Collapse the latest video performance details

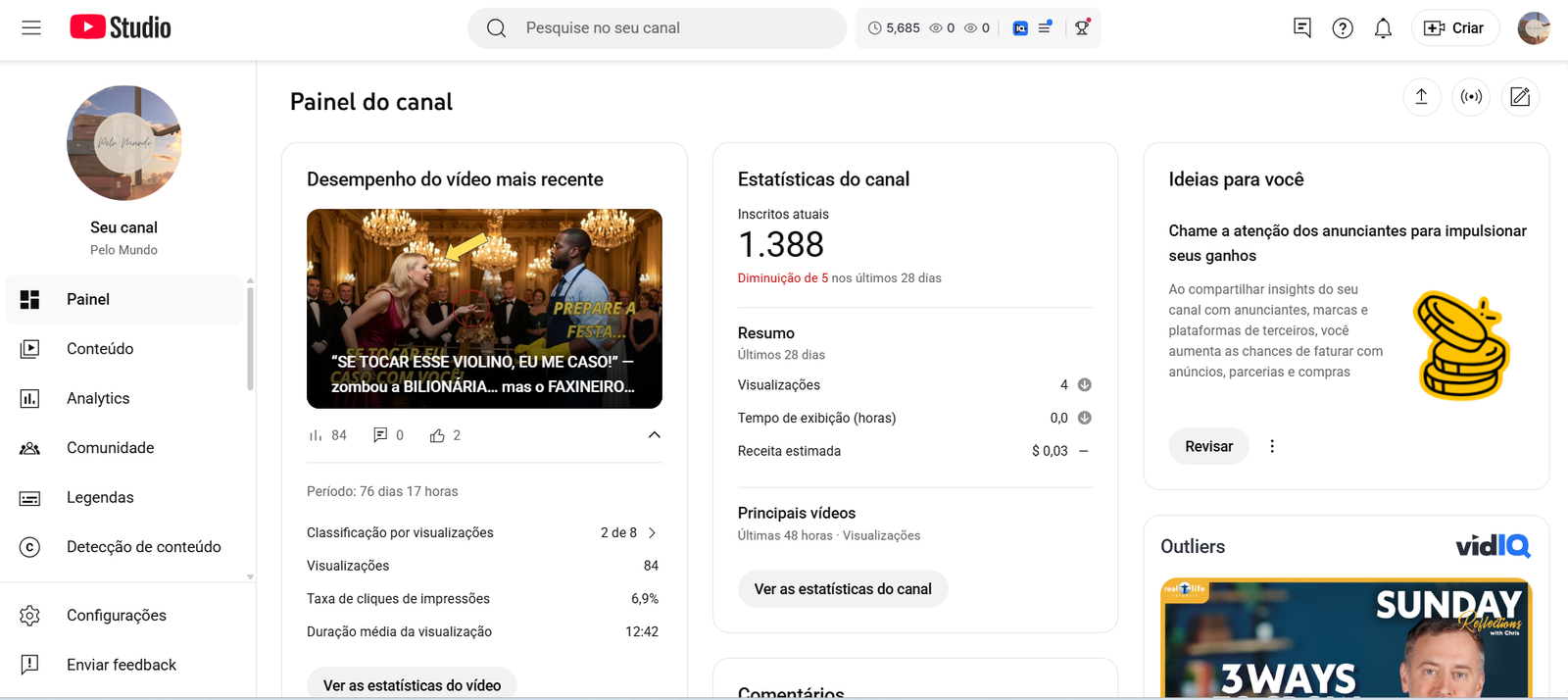coord(654,435)
